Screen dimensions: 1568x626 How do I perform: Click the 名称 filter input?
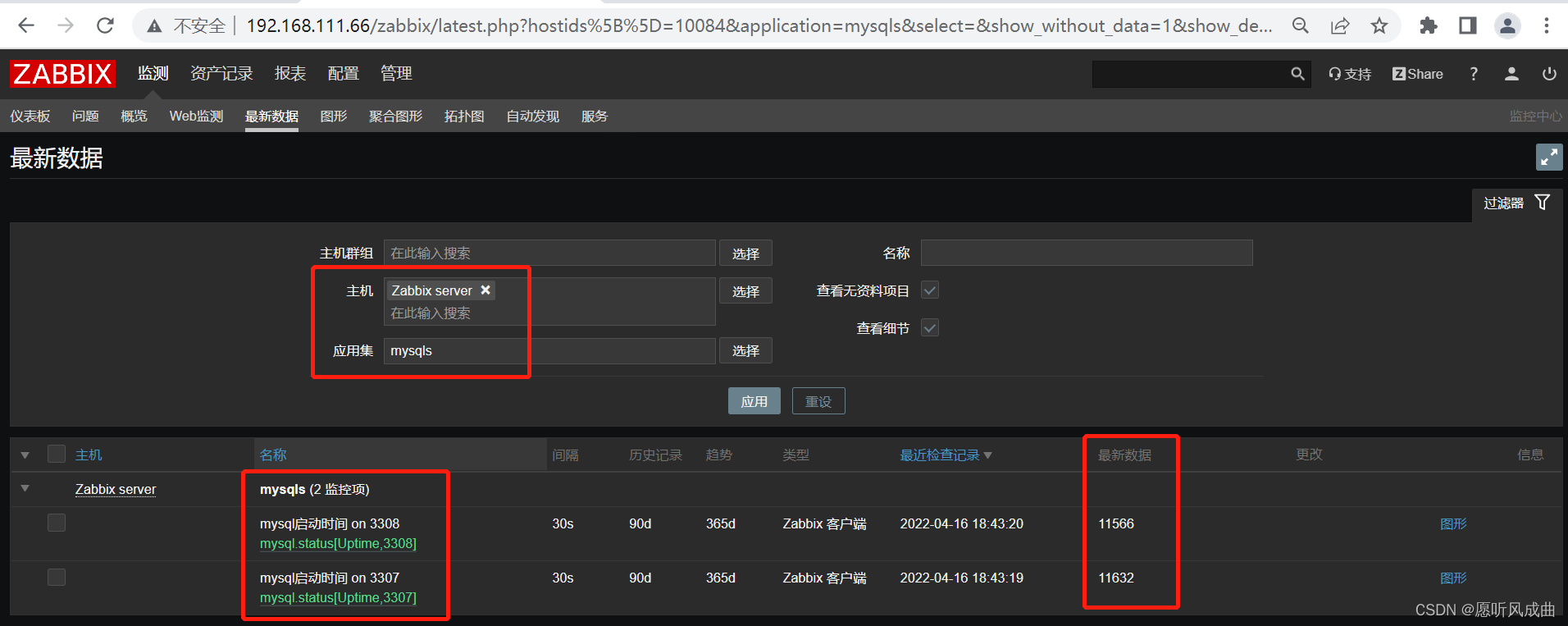coord(1087,253)
